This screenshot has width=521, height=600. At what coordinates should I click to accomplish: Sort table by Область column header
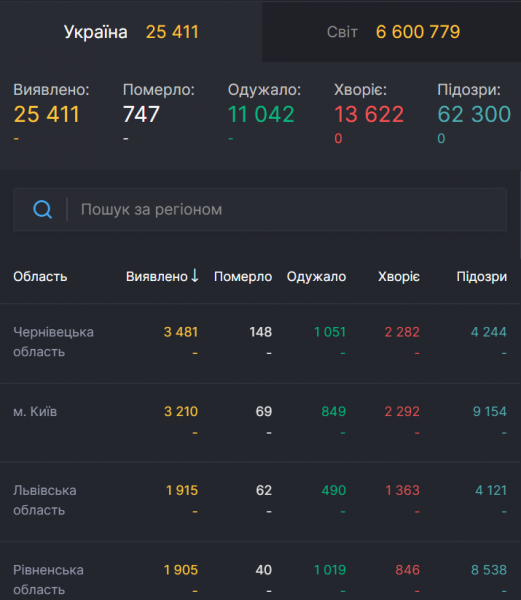40,276
